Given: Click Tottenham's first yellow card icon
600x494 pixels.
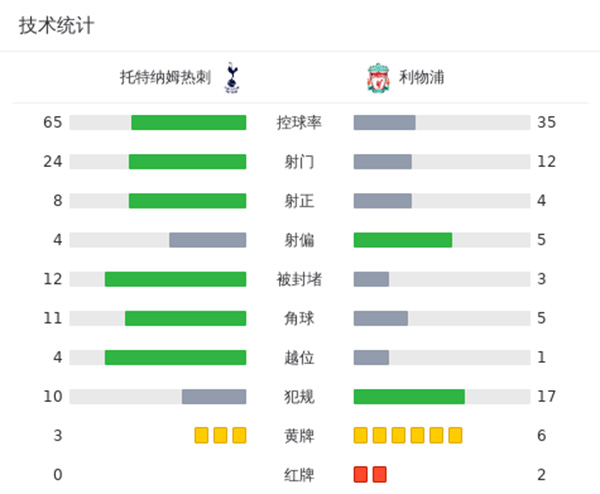Looking at the screenshot, I should [x=201, y=435].
